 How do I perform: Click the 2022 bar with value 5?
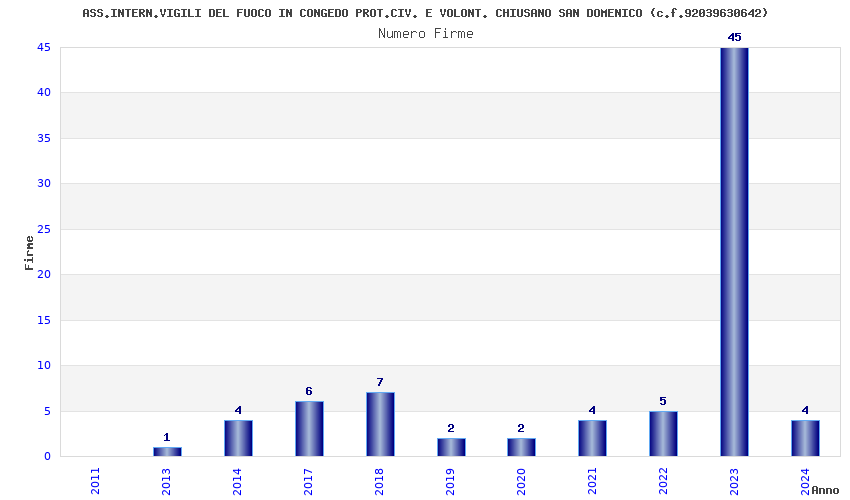(663, 433)
